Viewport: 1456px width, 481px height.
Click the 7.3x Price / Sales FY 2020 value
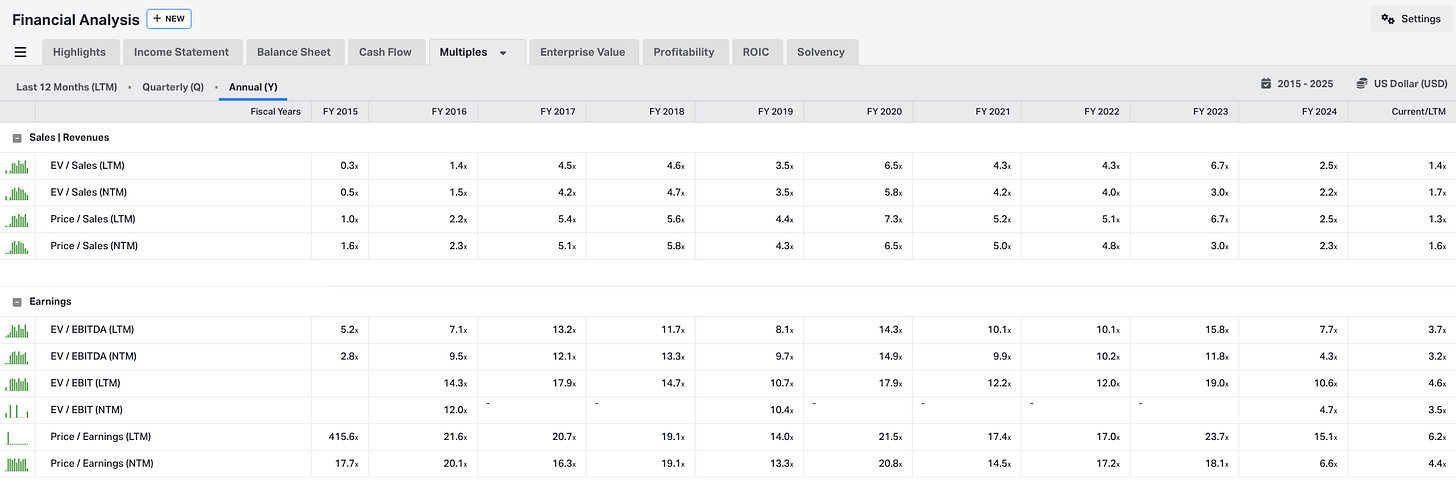tap(892, 220)
